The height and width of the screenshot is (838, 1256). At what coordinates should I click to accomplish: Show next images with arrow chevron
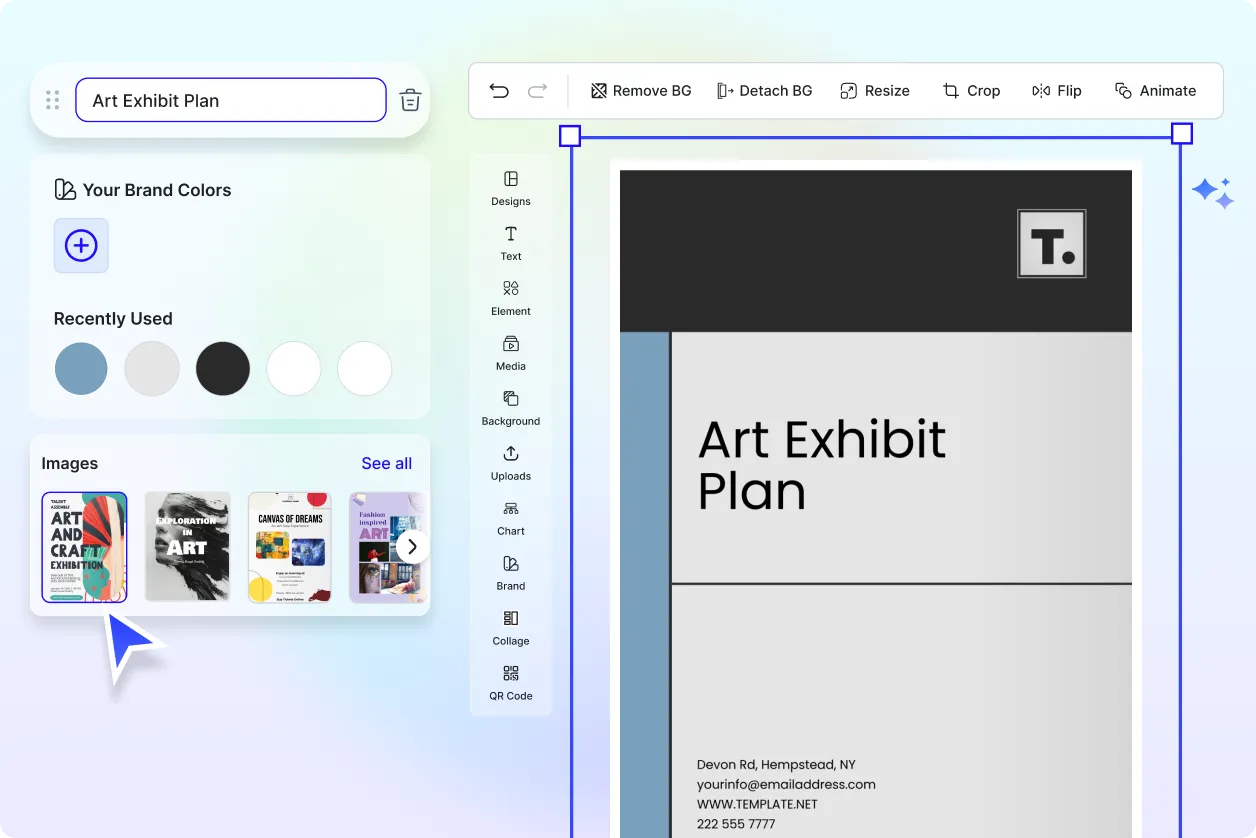tap(412, 547)
